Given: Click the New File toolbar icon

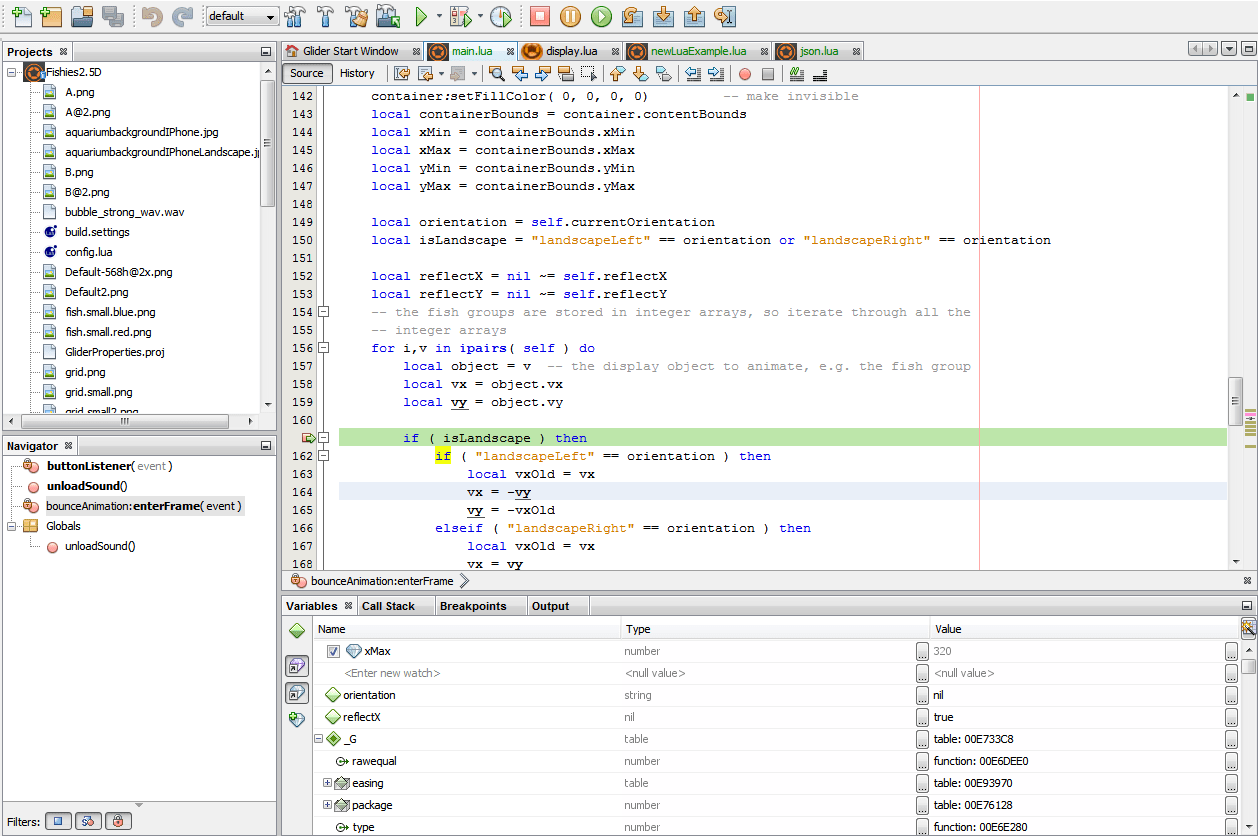Looking at the screenshot, I should (21, 16).
